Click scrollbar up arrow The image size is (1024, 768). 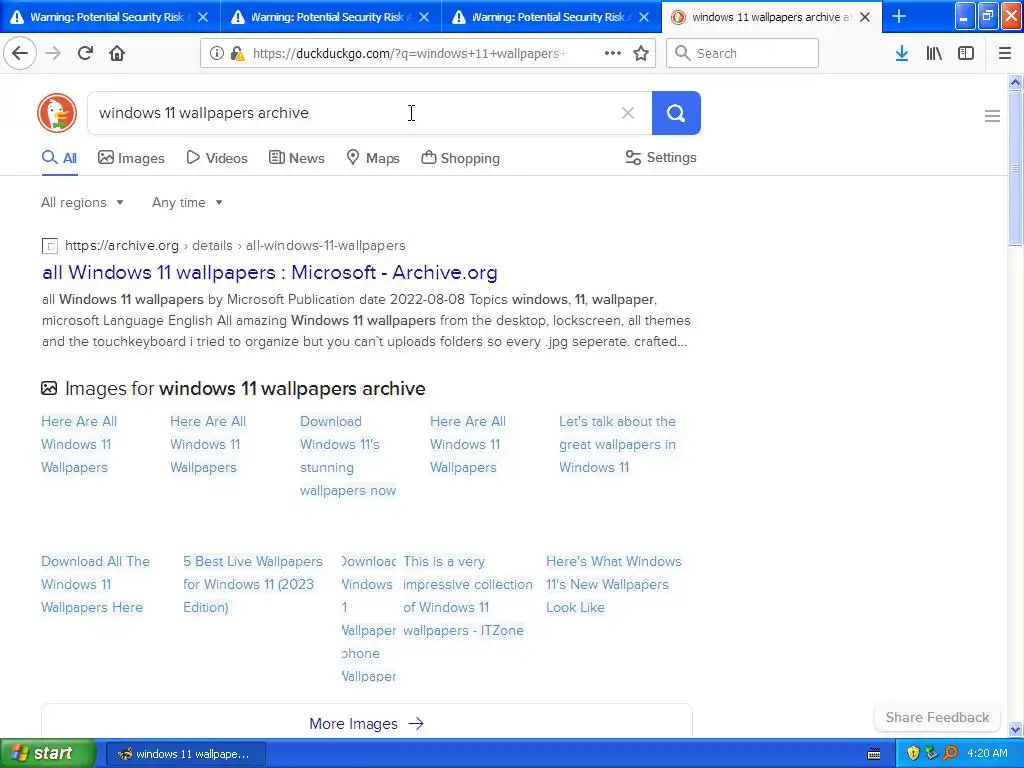(x=1015, y=82)
